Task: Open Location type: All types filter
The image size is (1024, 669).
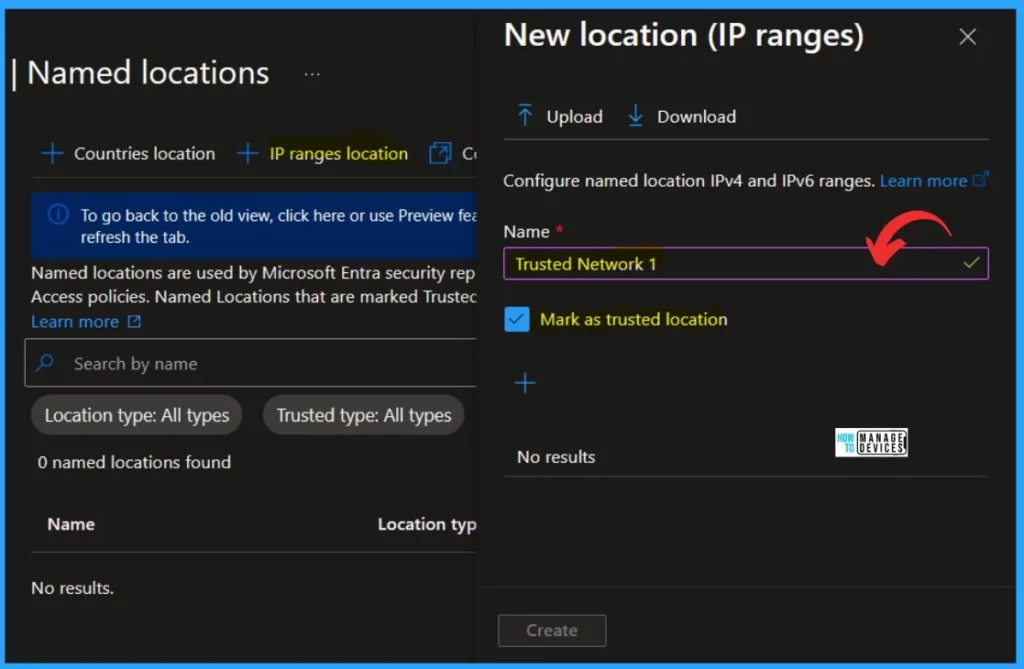Action: (136, 415)
